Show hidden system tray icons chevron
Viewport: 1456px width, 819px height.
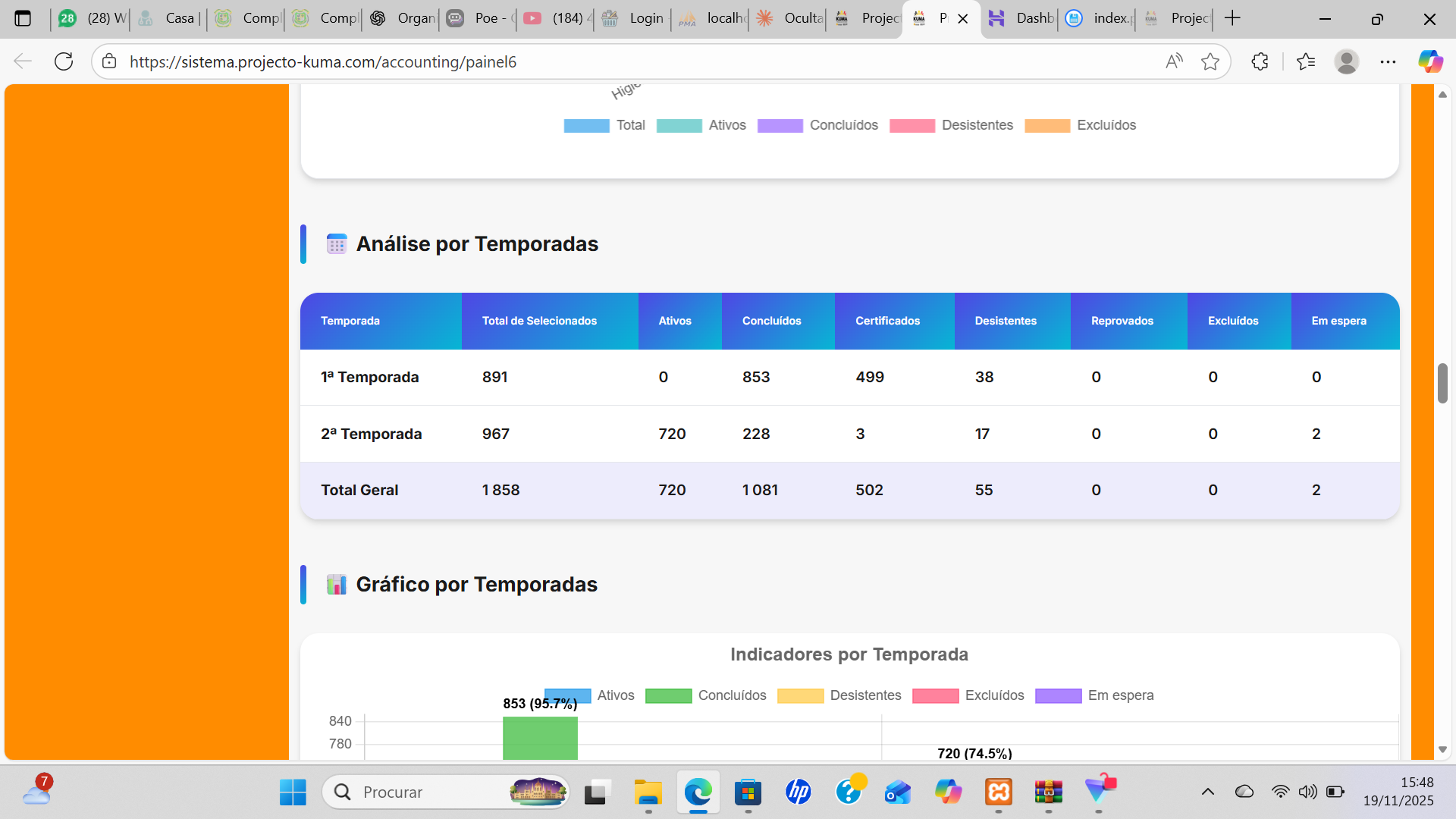click(x=1208, y=792)
